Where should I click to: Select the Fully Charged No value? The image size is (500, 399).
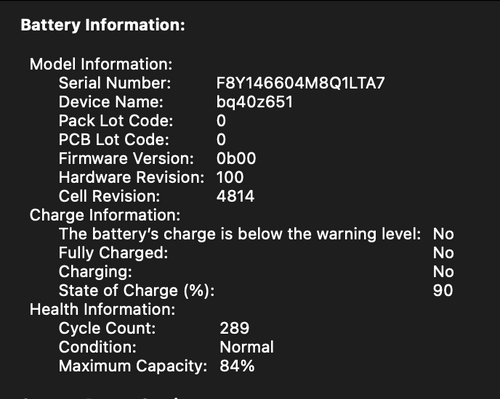pos(443,253)
